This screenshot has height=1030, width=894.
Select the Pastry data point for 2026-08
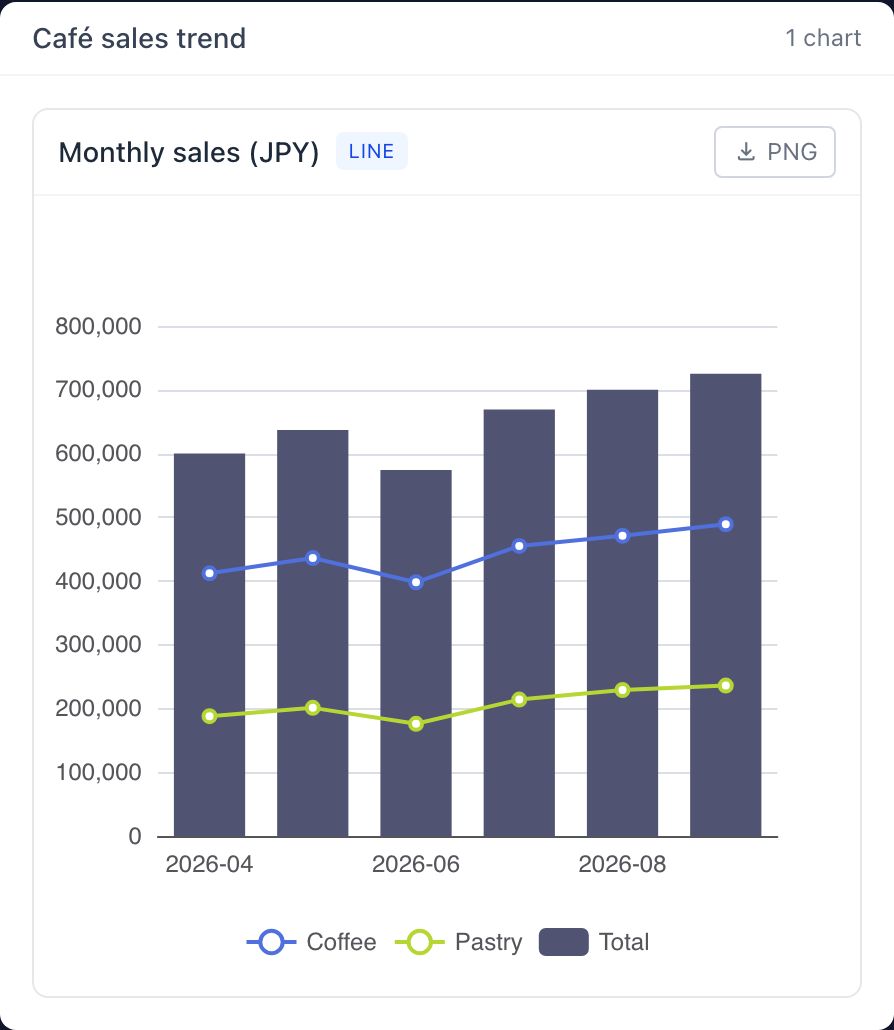[x=623, y=690]
